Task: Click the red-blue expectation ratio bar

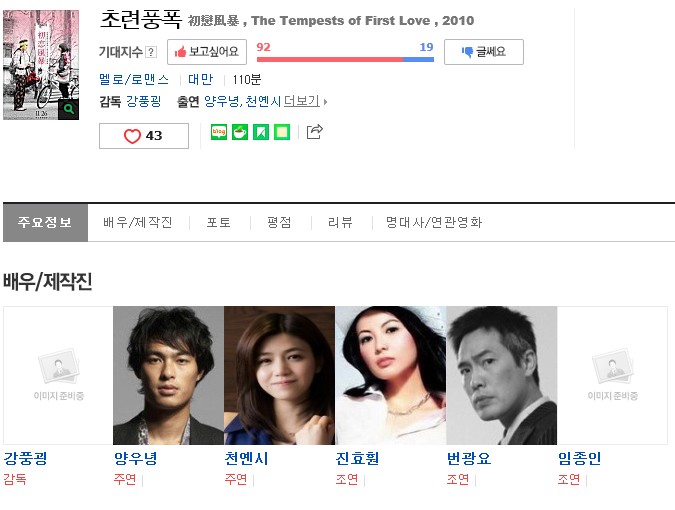Action: tap(345, 59)
